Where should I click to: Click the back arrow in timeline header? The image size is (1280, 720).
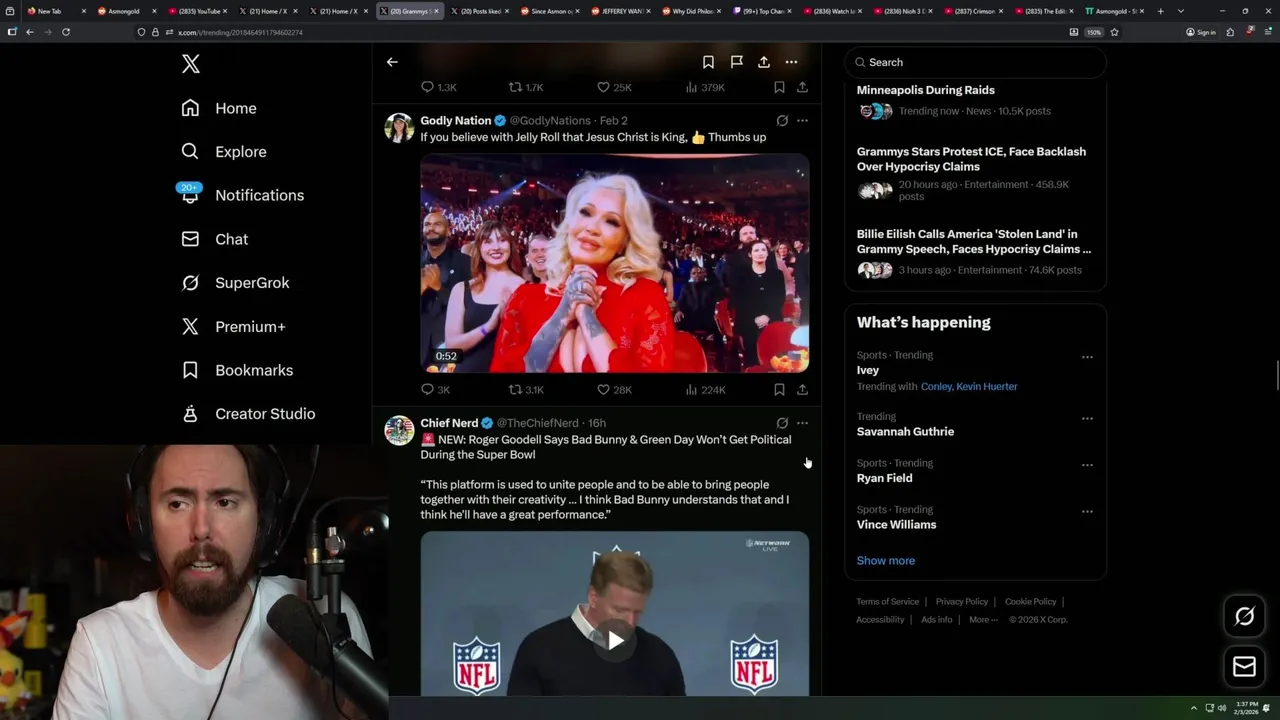click(x=392, y=62)
